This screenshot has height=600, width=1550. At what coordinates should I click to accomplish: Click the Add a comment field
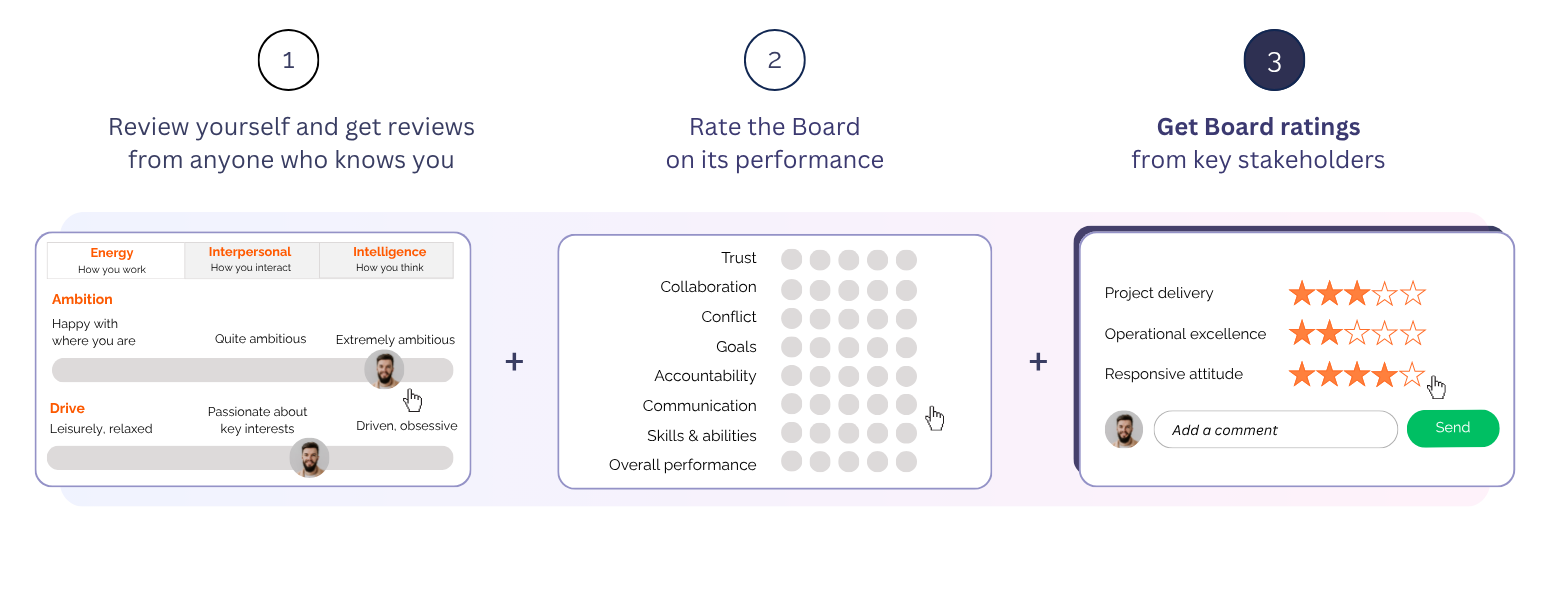1275,430
